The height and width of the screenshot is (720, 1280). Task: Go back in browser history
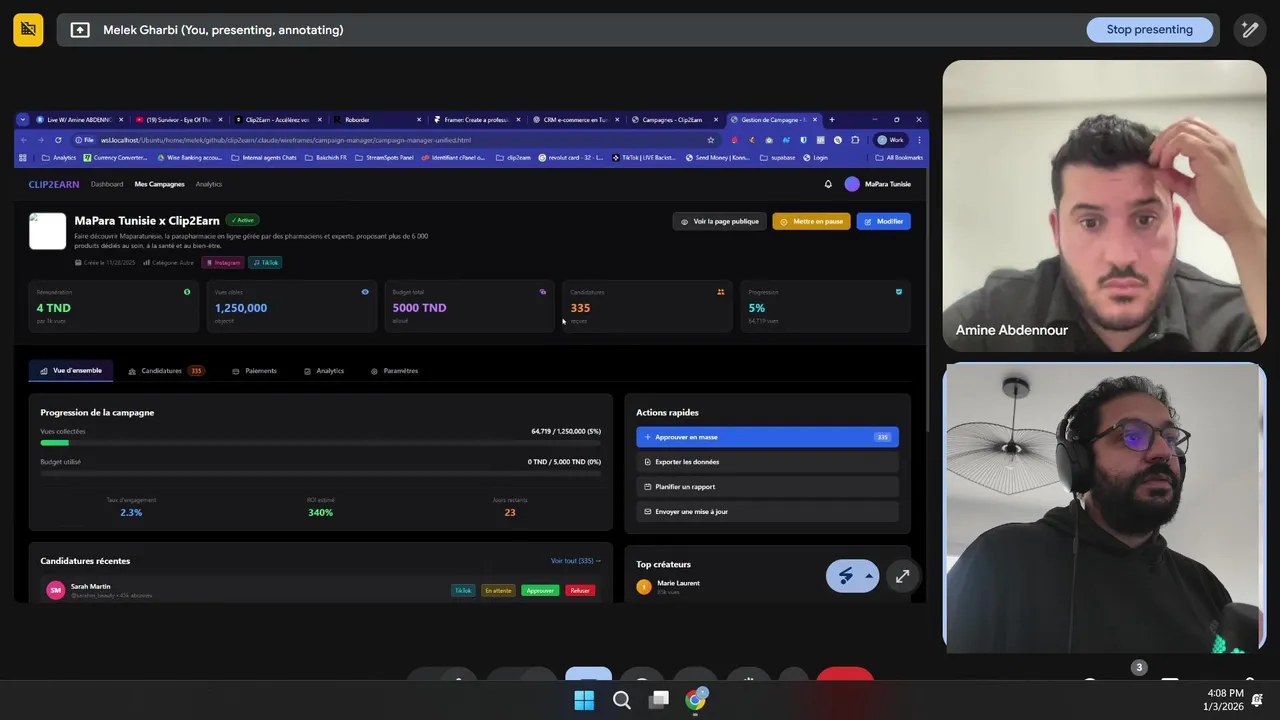click(24, 140)
